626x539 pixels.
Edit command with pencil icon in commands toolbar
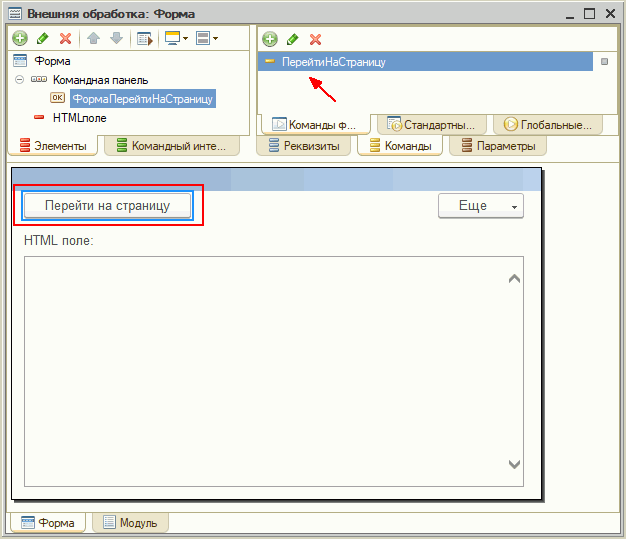tap(293, 39)
